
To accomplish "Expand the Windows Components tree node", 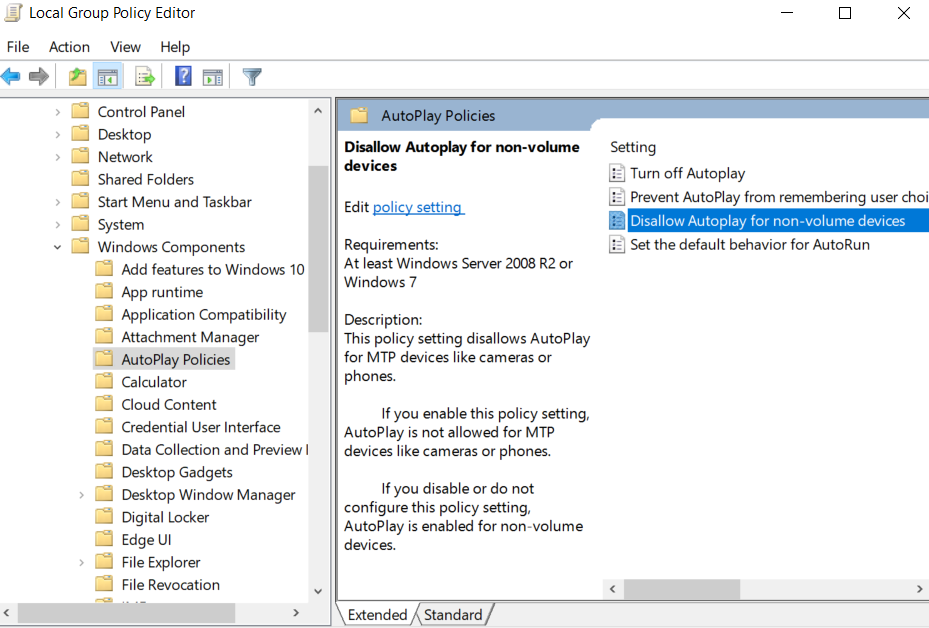I will click(x=57, y=246).
